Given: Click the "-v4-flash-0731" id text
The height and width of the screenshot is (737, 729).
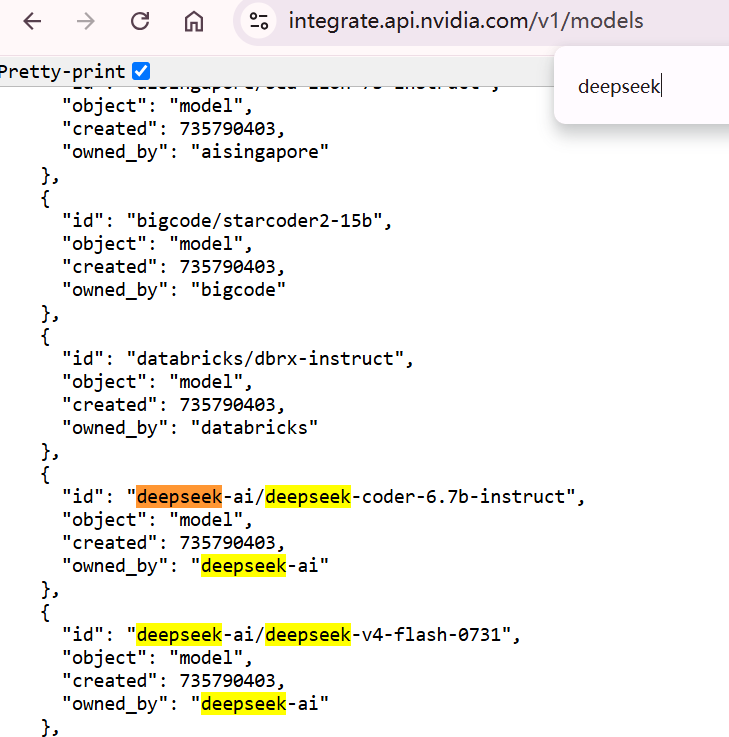Looking at the screenshot, I should pyautogui.click(x=426, y=635).
